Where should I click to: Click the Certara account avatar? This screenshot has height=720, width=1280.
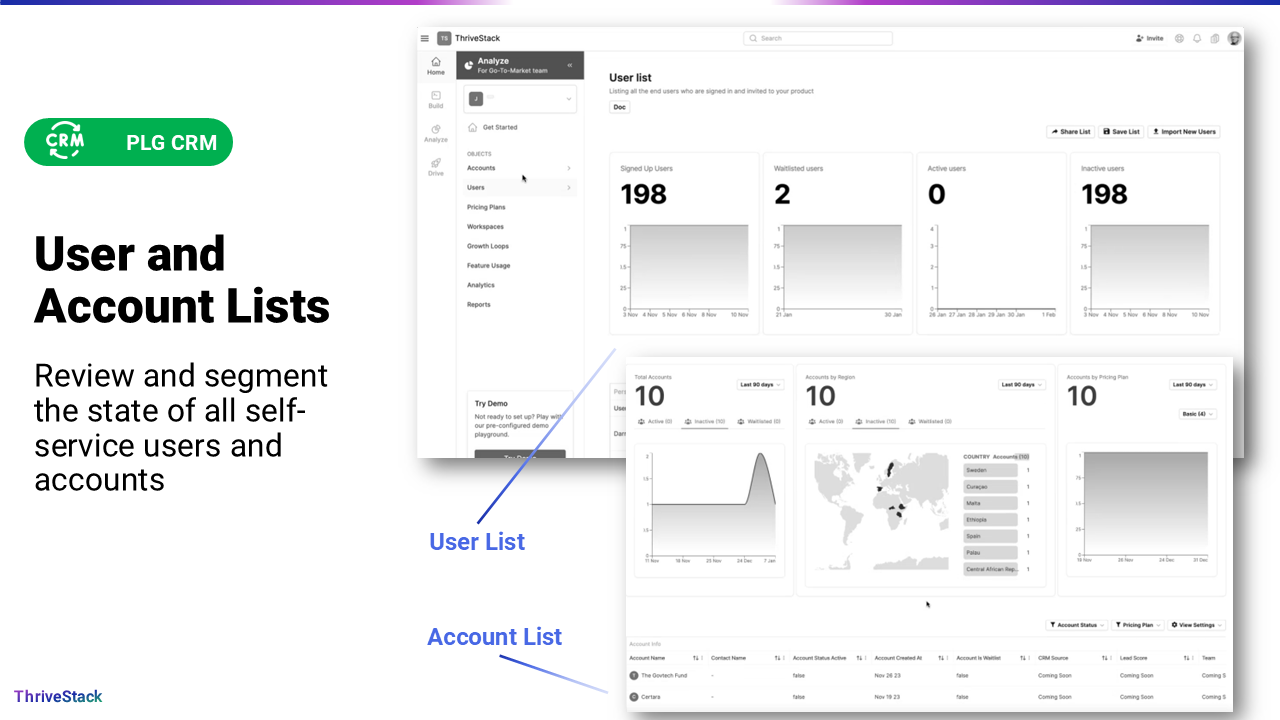point(634,697)
